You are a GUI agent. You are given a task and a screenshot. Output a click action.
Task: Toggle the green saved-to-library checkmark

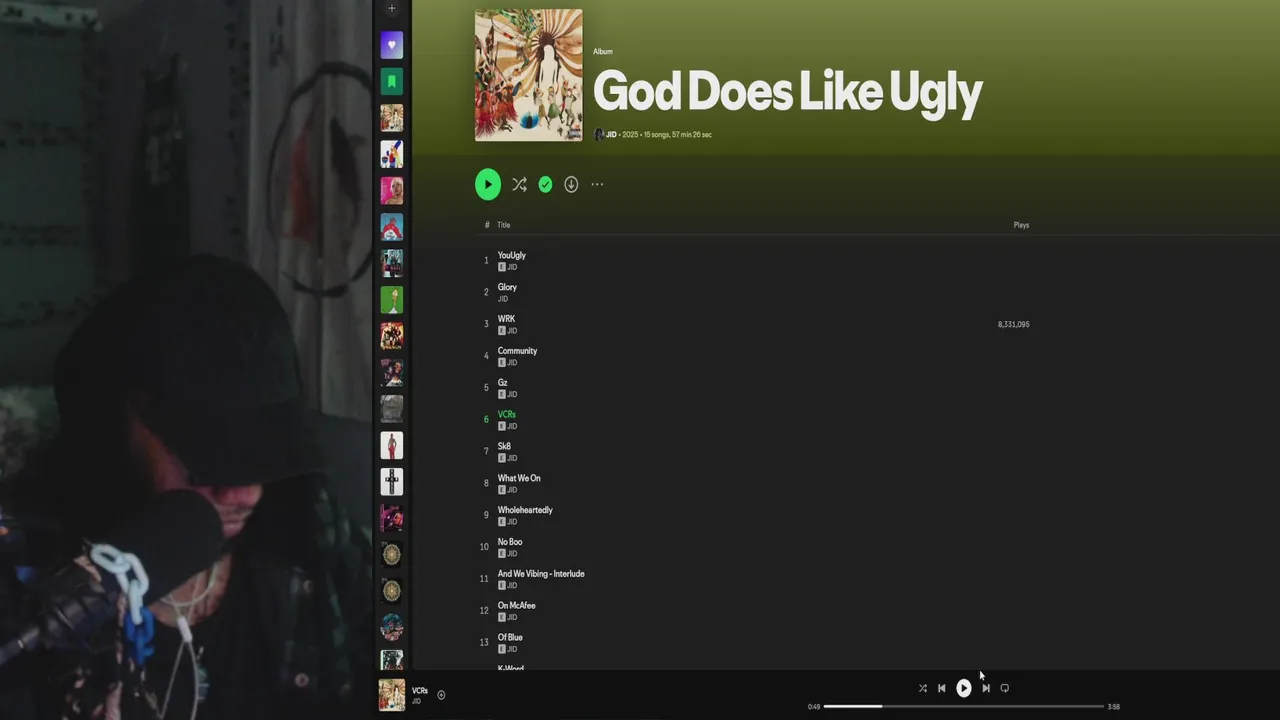coord(545,184)
